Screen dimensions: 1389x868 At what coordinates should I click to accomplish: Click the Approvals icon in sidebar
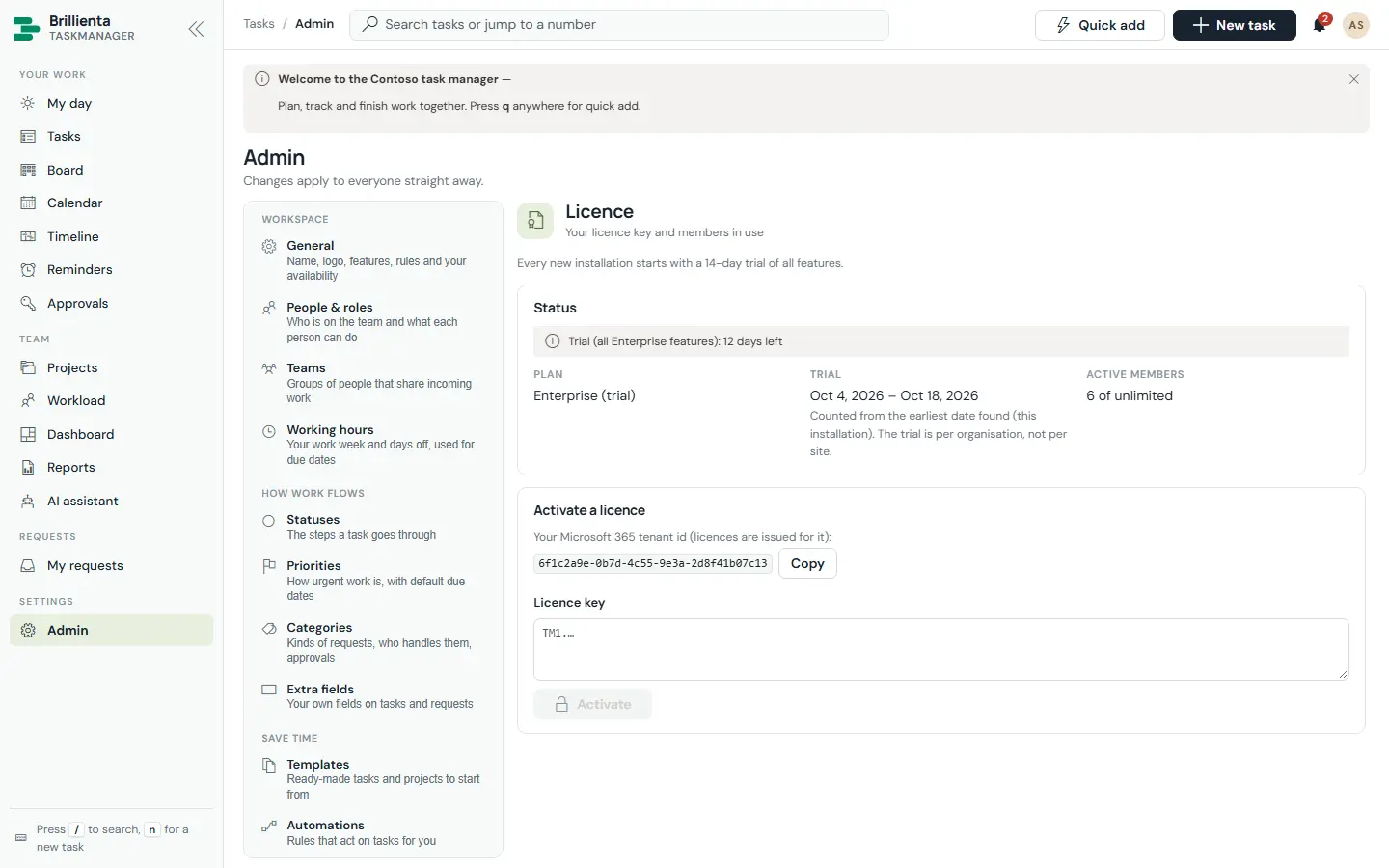point(28,303)
